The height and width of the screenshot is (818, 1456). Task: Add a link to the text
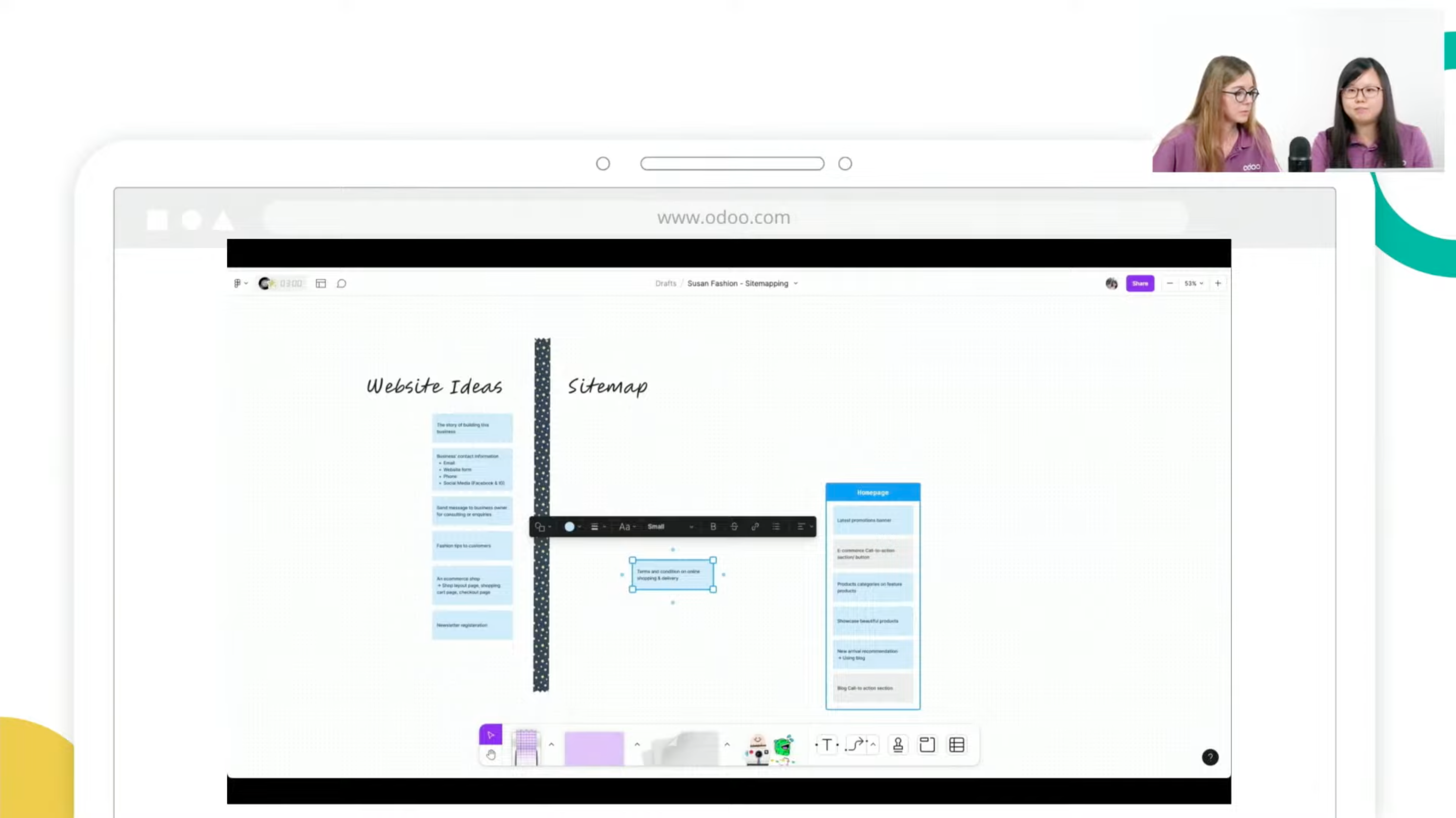[754, 527]
